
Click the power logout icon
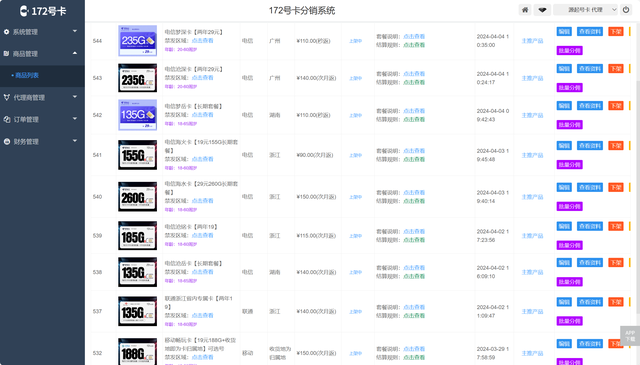pos(626,10)
